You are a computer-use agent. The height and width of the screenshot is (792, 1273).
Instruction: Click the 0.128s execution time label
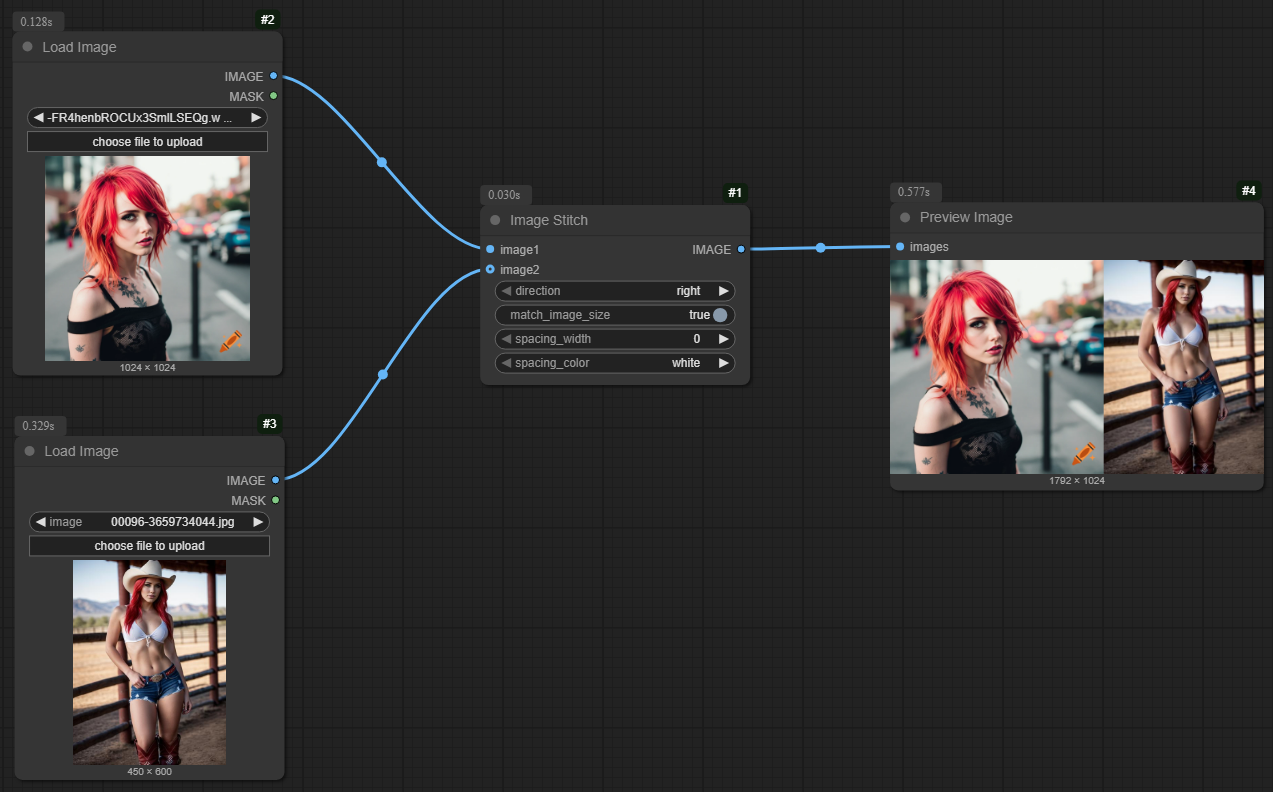[37, 21]
